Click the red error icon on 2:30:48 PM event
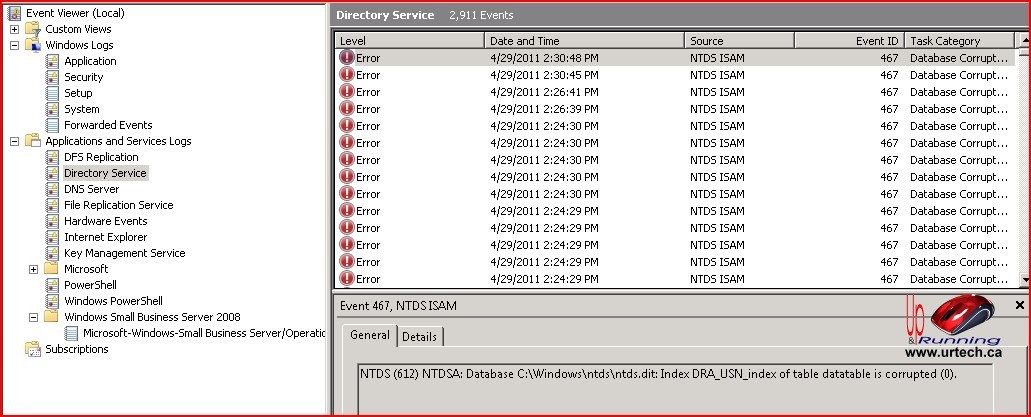This screenshot has width=1031, height=417. click(x=347, y=58)
